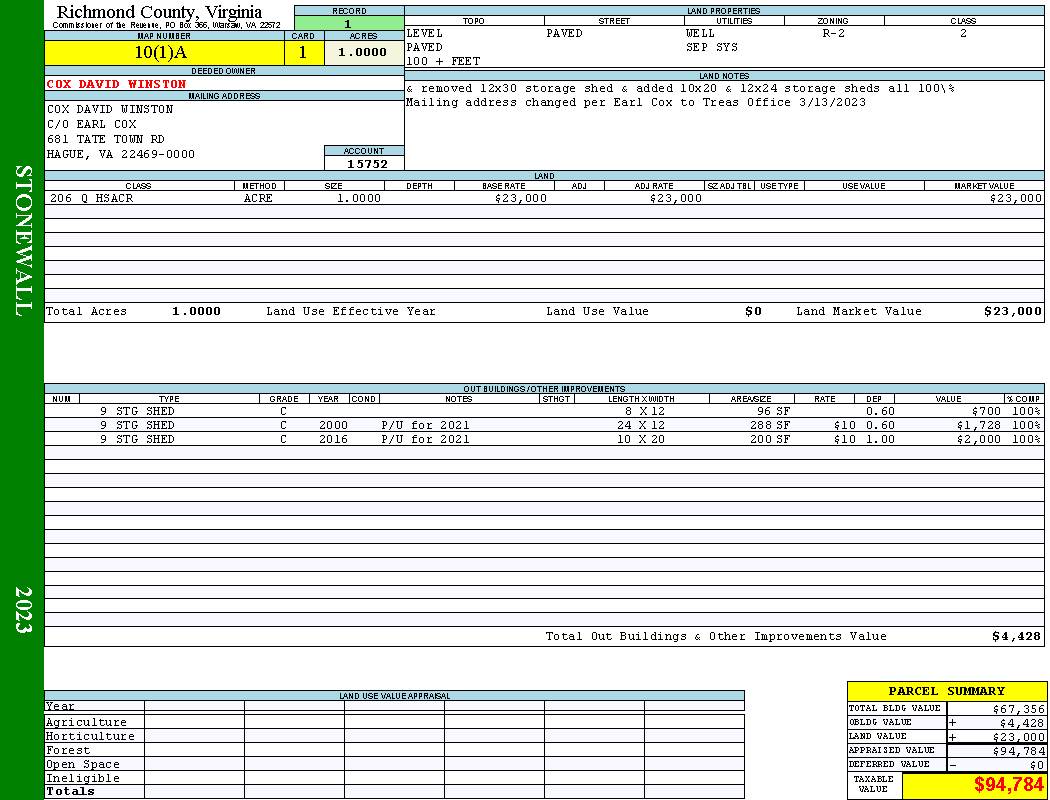The height and width of the screenshot is (800, 1050).
Task: Click the year 2000 shed cell
Action: pos(333,425)
